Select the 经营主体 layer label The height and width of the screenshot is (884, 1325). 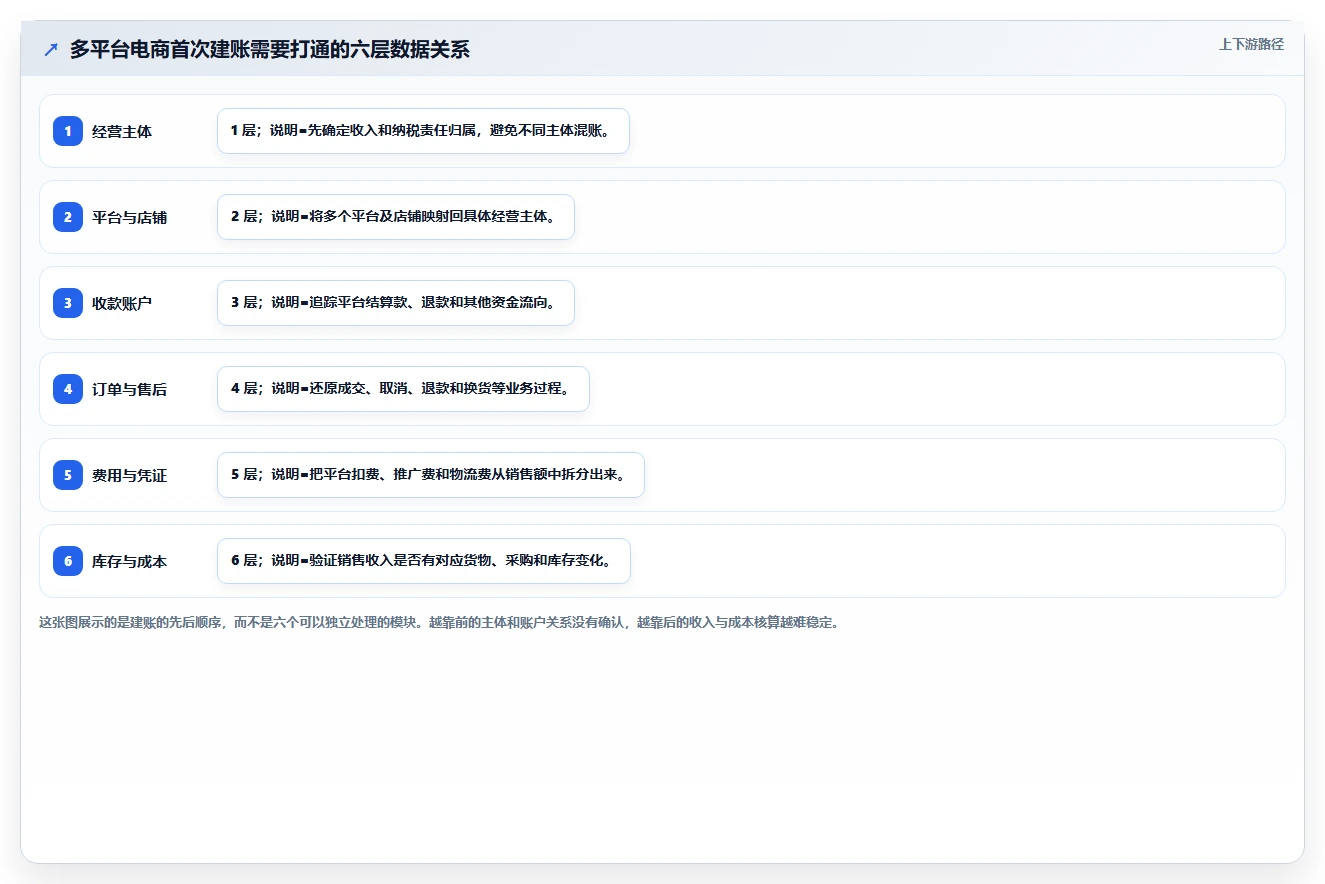point(122,131)
